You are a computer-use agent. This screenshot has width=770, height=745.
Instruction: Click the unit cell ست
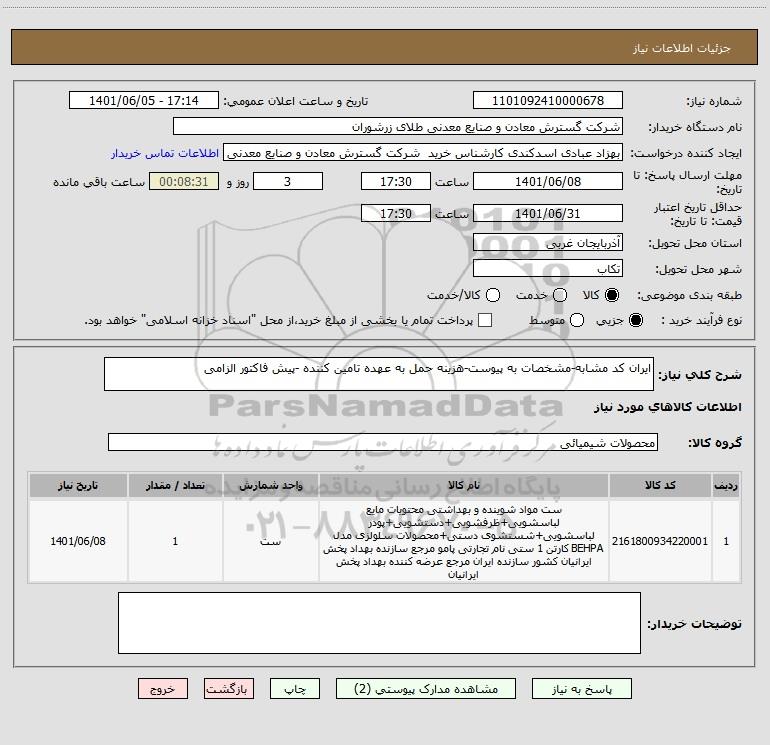pos(271,541)
